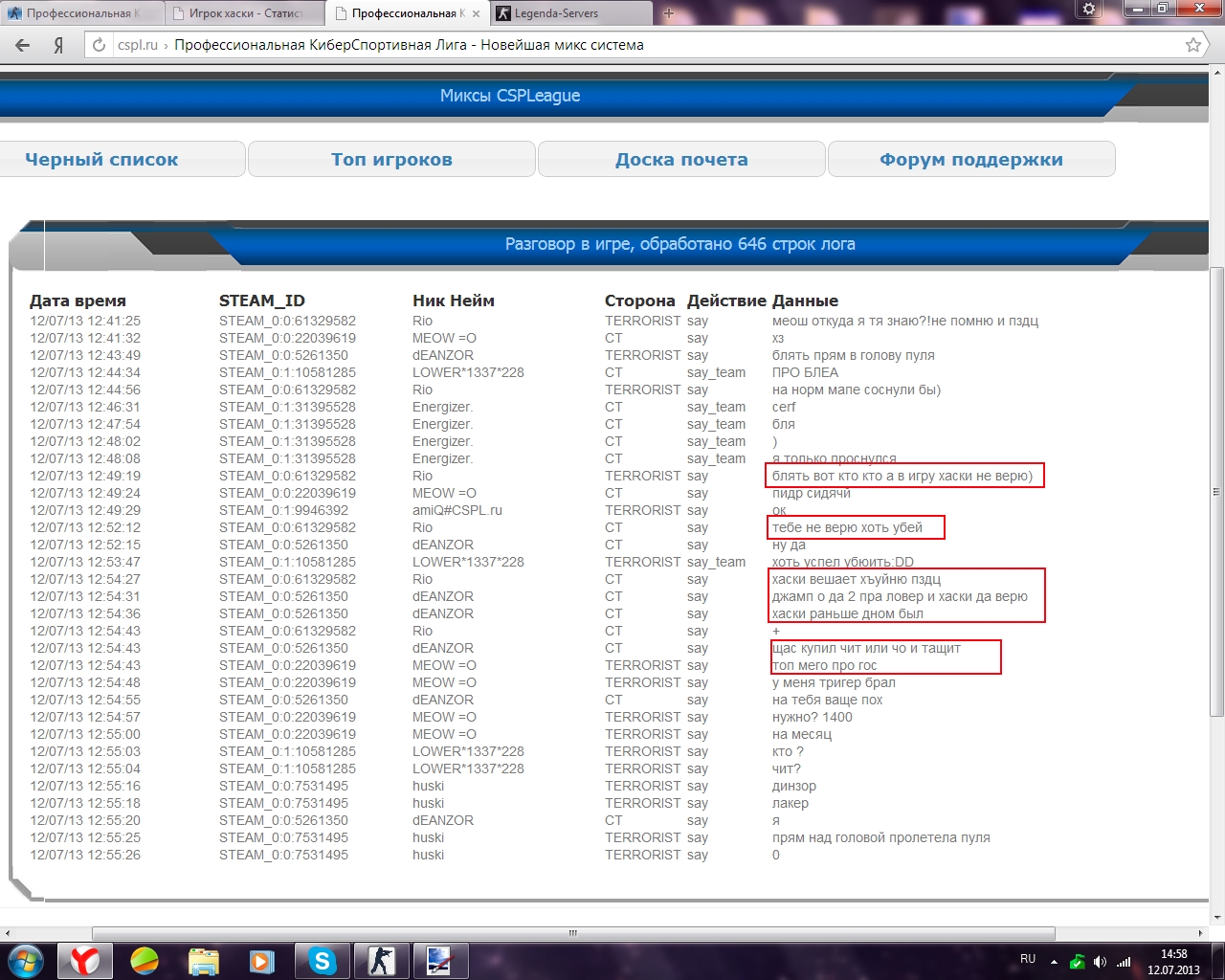Open the Форум поддержки section
The width and height of the screenshot is (1225, 980).
coord(971,160)
